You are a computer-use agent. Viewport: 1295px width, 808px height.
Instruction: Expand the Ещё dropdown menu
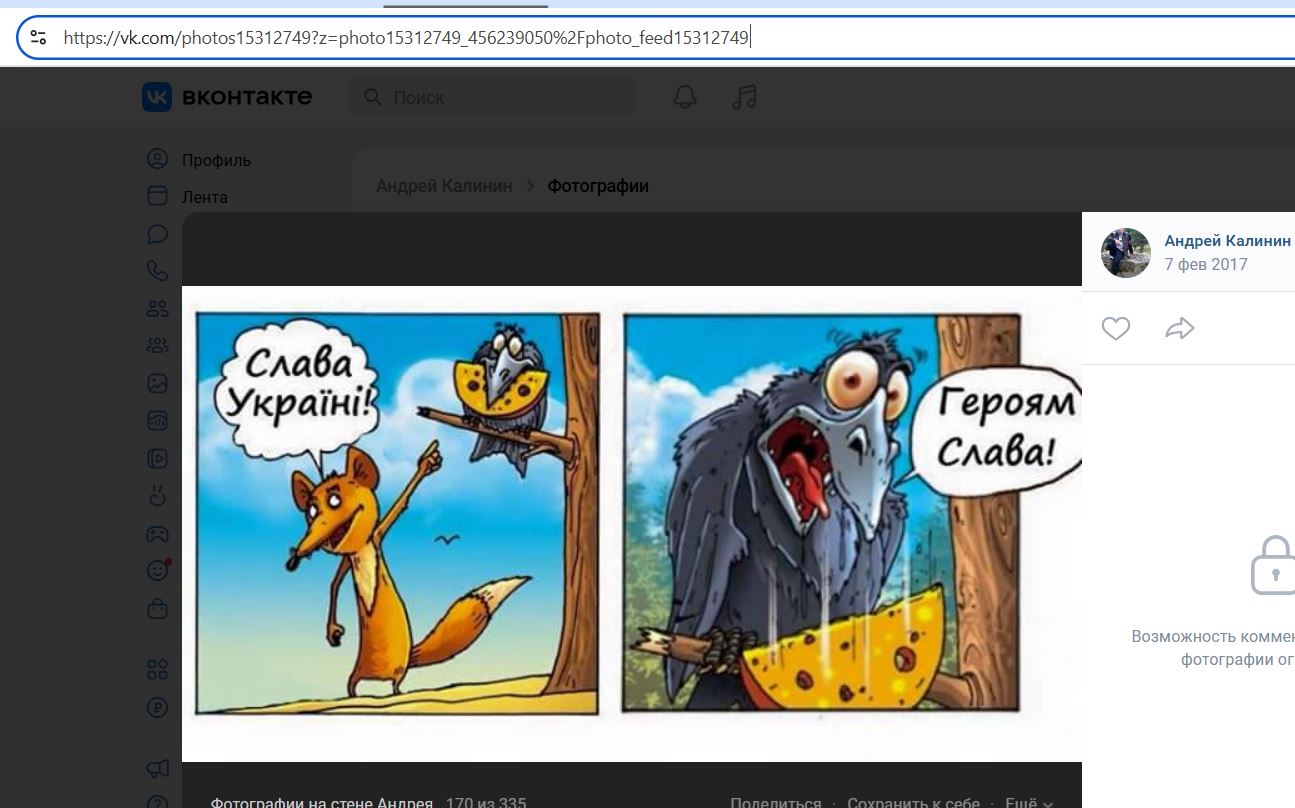(x=1029, y=802)
